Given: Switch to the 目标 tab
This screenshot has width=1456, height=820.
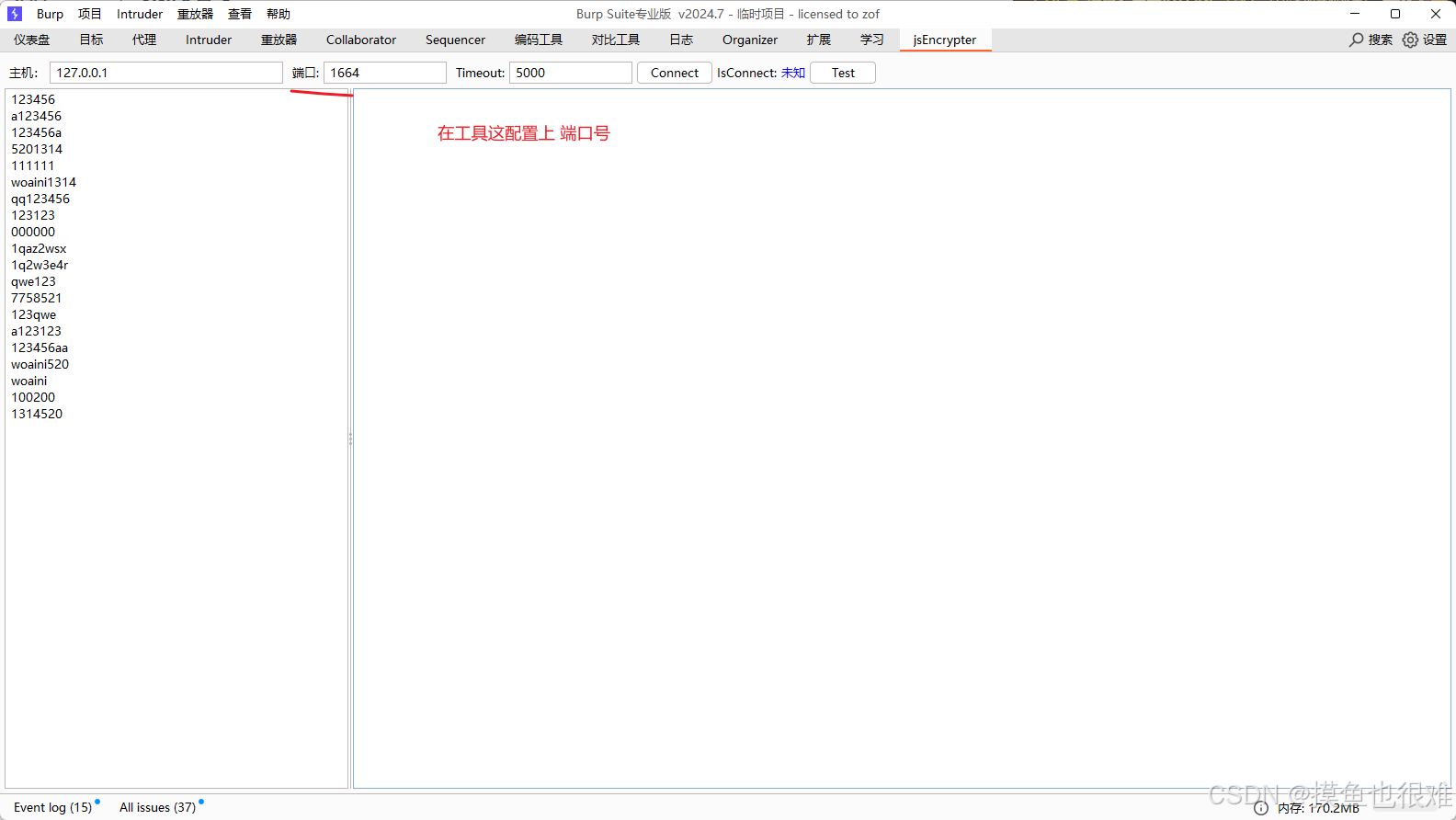Looking at the screenshot, I should coord(91,40).
